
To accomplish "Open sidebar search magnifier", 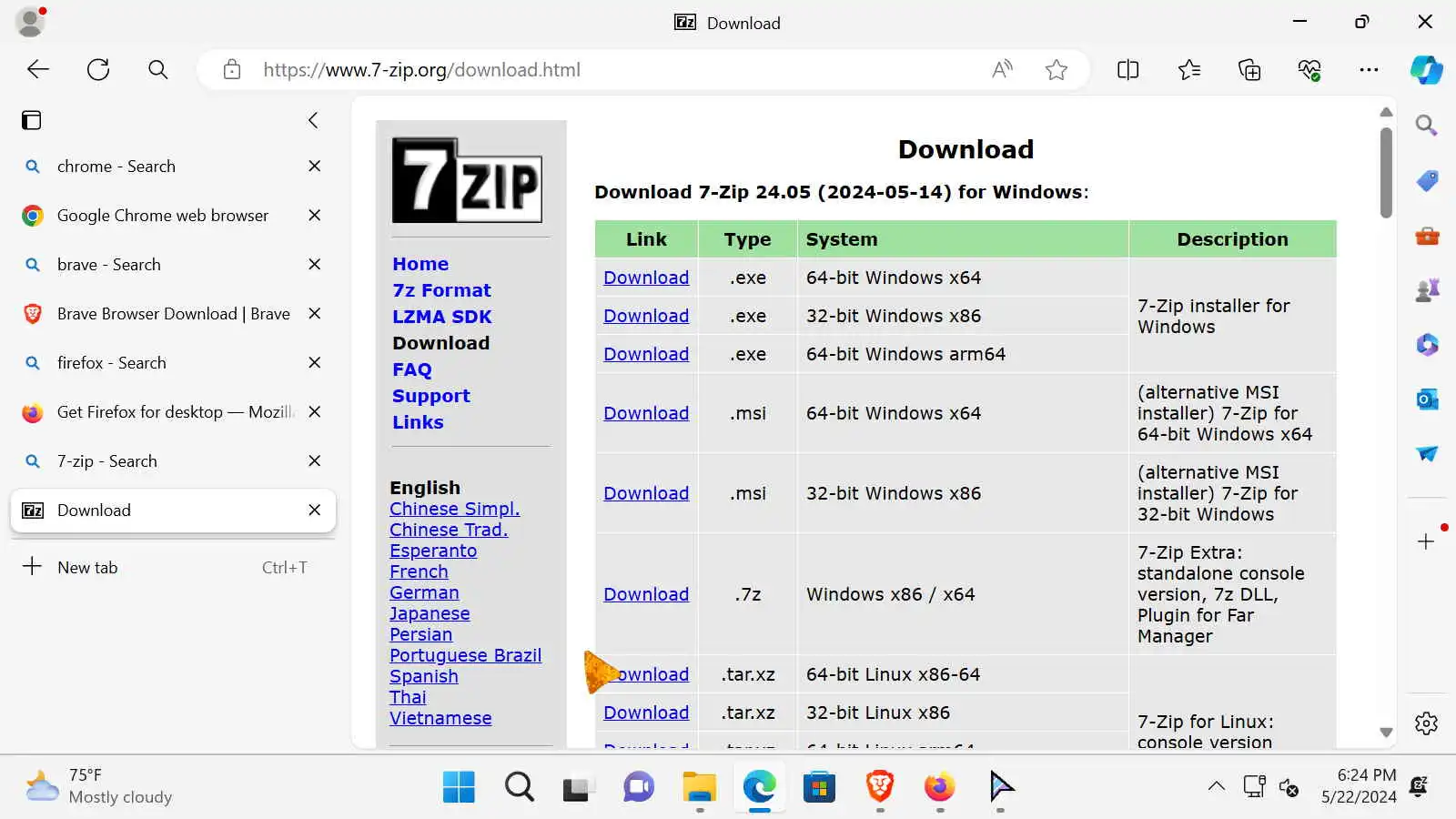I will pyautogui.click(x=1426, y=126).
